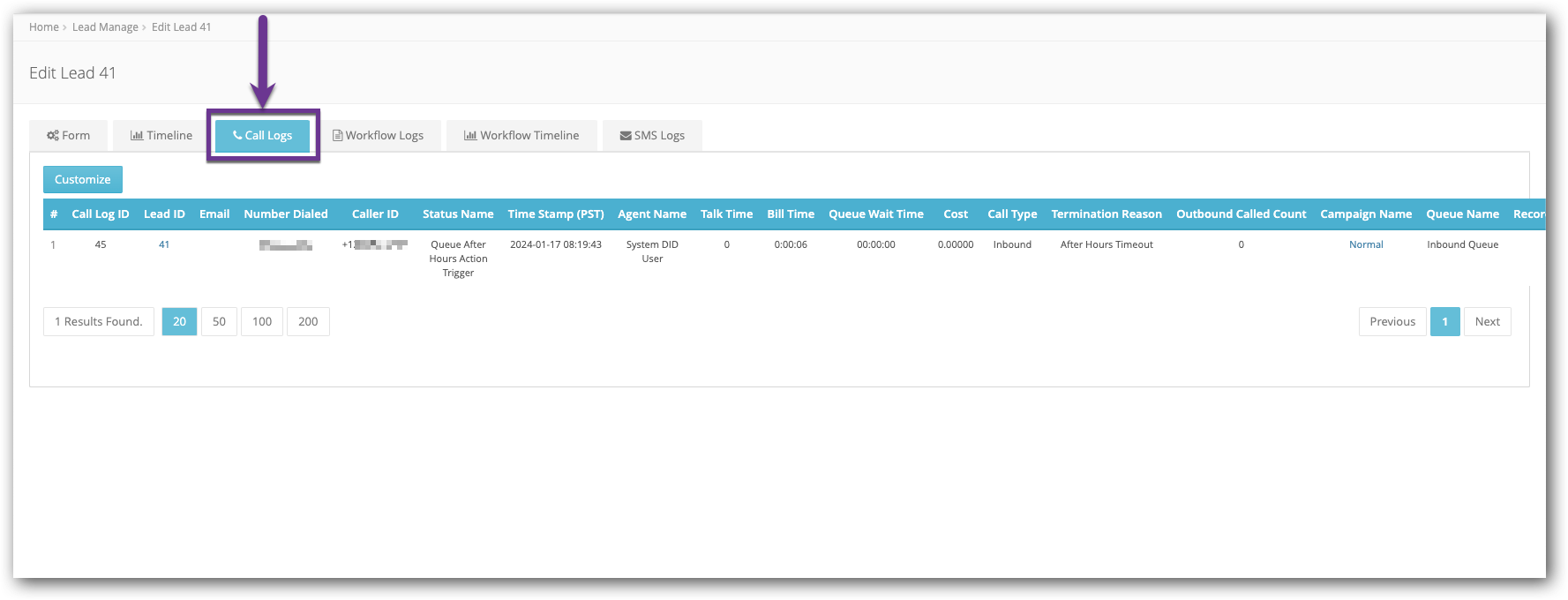Viewport: 1568px width, 600px height.
Task: Click timestamp 2024-01-17 08:19:43
Action: click(556, 244)
